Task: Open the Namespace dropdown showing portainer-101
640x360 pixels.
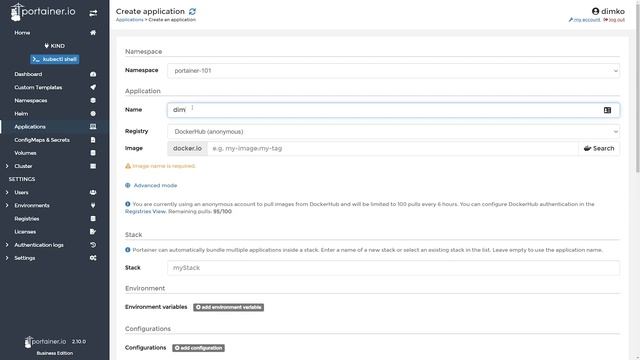Action: pyautogui.click(x=393, y=71)
